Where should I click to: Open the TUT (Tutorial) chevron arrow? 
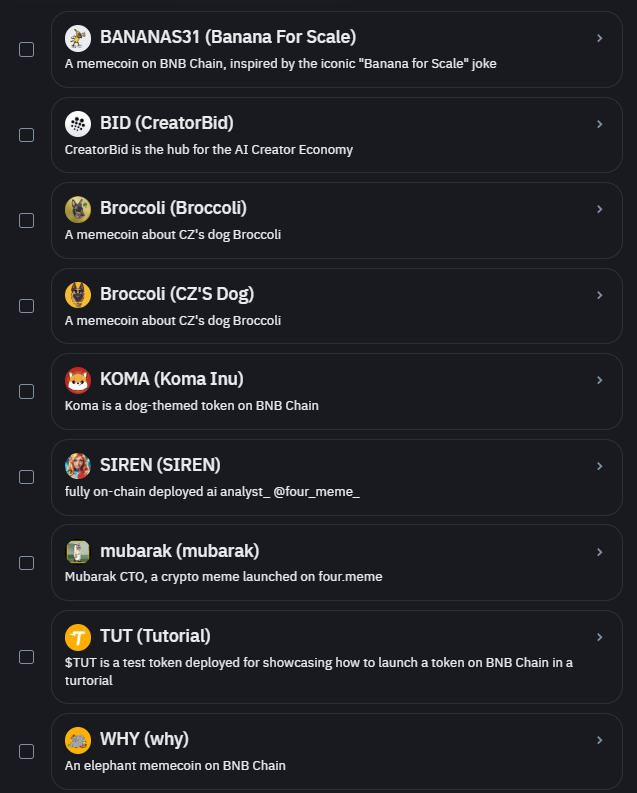click(x=599, y=637)
